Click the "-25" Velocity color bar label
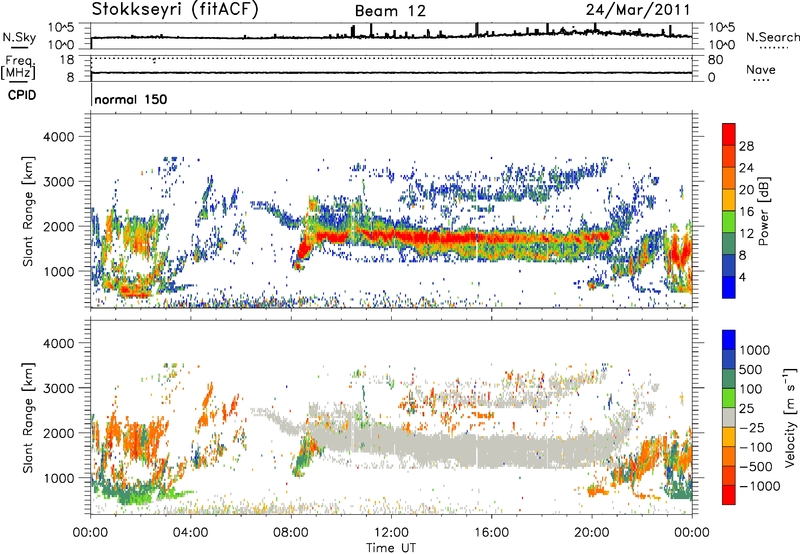 click(x=754, y=428)
